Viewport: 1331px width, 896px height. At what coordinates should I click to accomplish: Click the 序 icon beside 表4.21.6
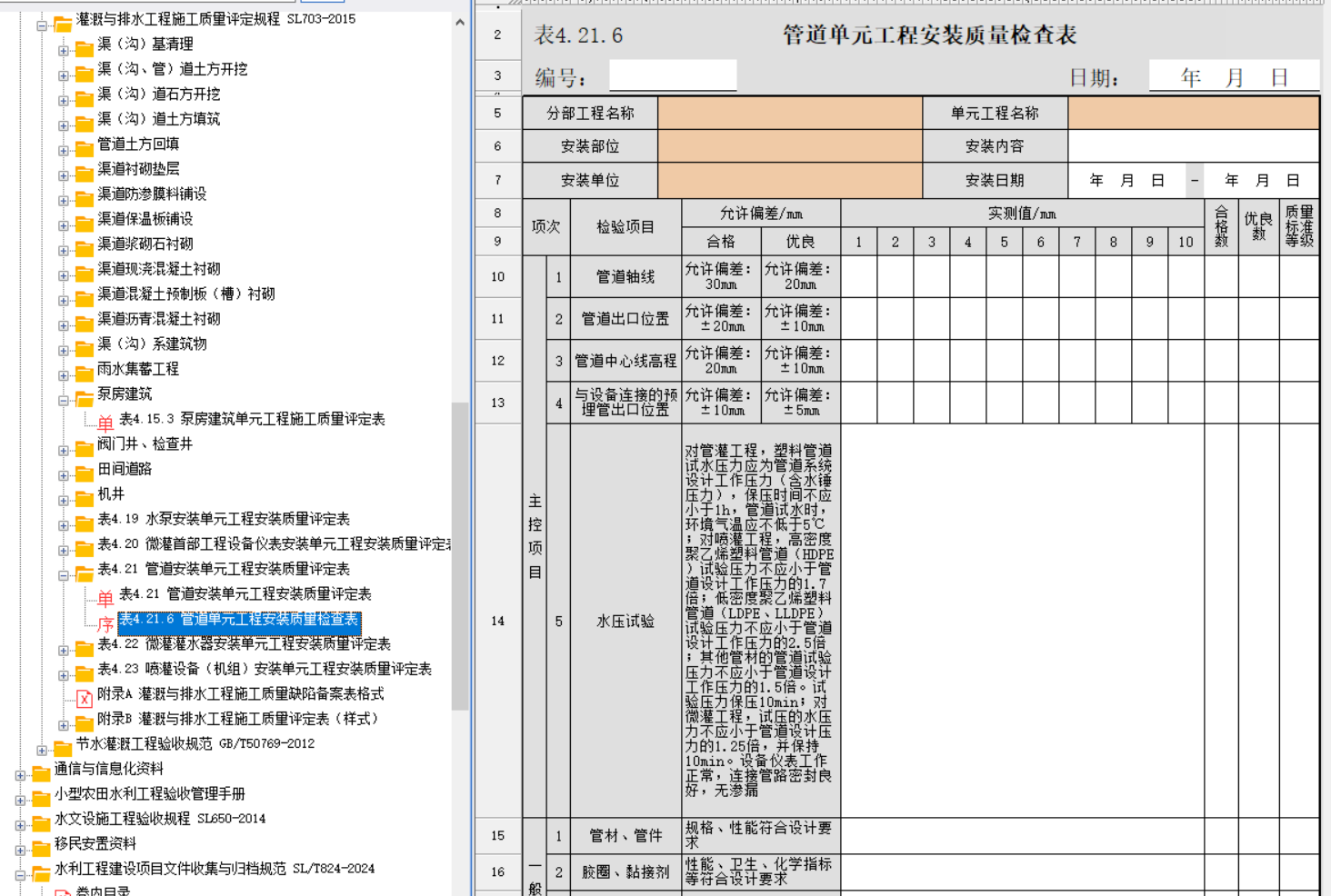pyautogui.click(x=105, y=622)
